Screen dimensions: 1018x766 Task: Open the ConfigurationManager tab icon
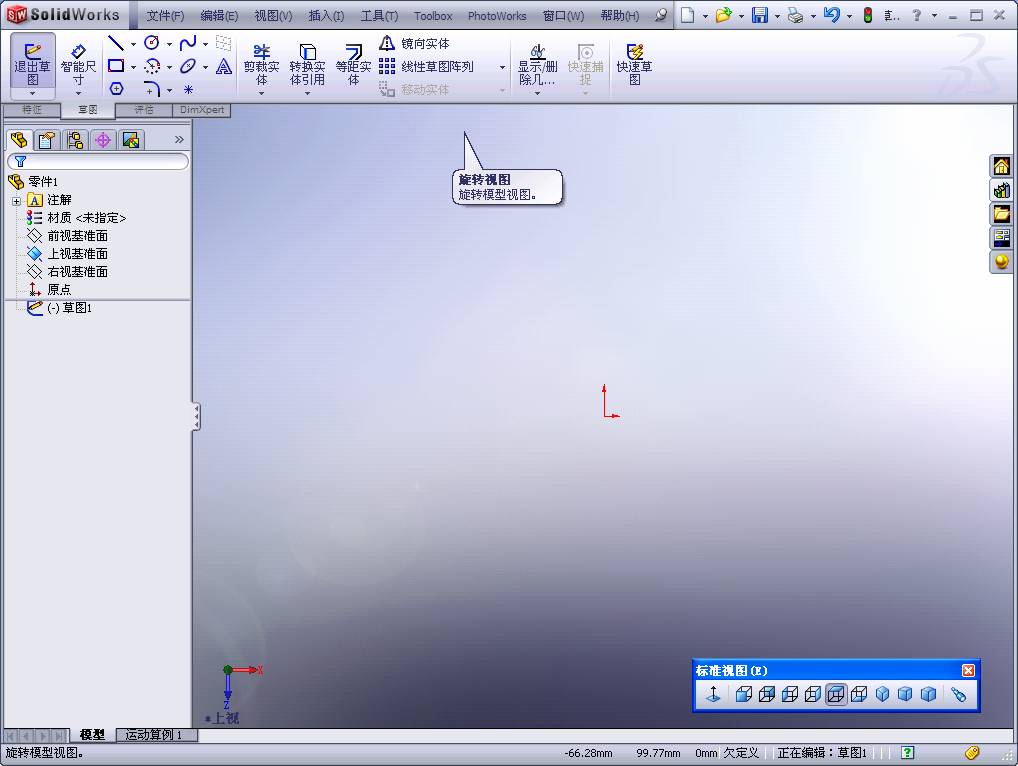[x=75, y=140]
